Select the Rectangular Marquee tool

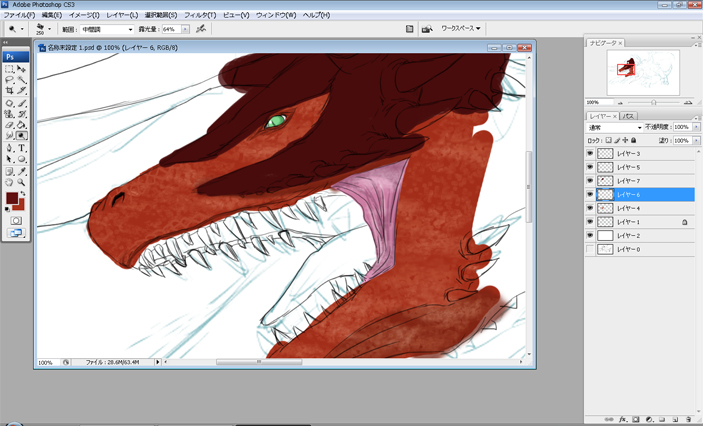(x=9, y=69)
